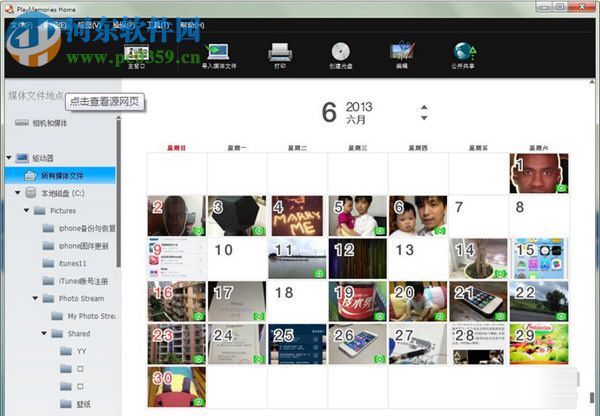Open June 14 potted plant thumbnail
This screenshot has width=600, height=416.
pyautogui.click(x=478, y=258)
